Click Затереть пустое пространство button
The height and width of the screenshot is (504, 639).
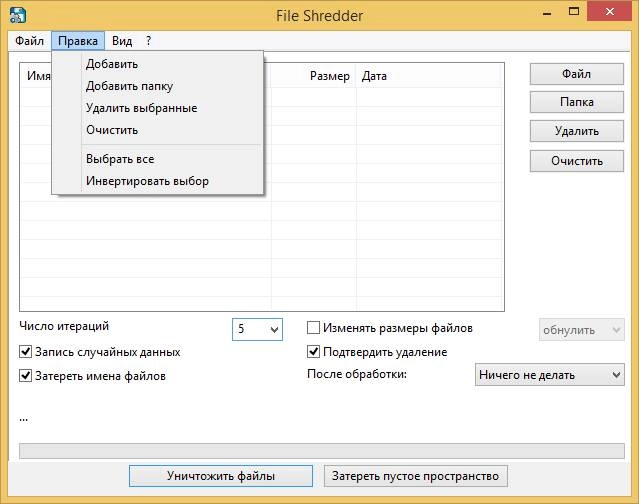(x=416, y=476)
